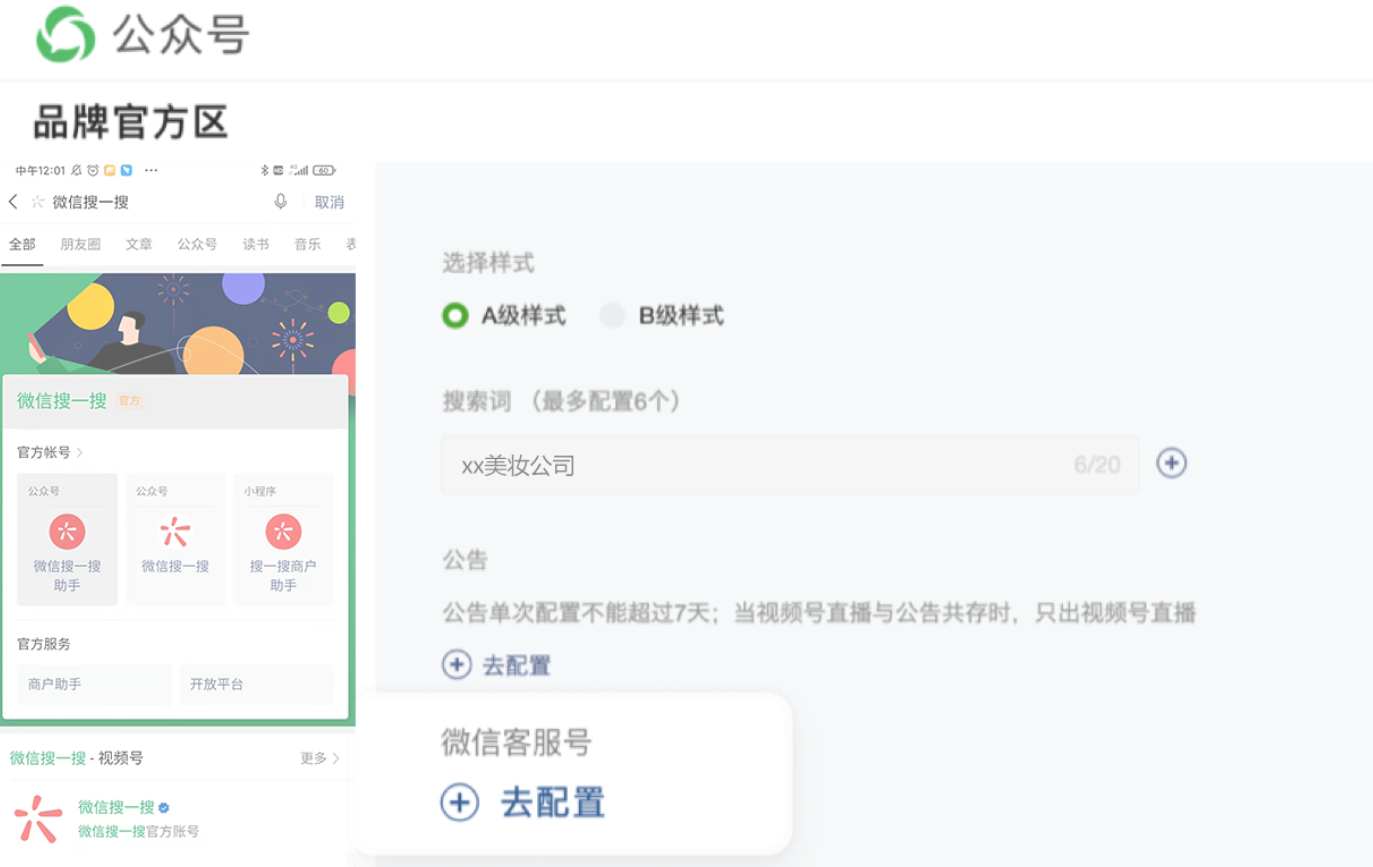This screenshot has width=1373, height=867.
Task: Tap the 微信搜一搜 brand title
Action: click(x=62, y=401)
